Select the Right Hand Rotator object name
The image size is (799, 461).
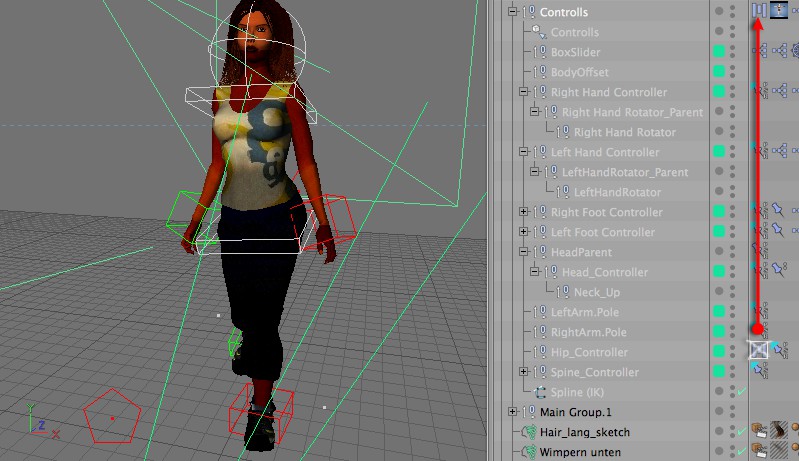[625, 132]
